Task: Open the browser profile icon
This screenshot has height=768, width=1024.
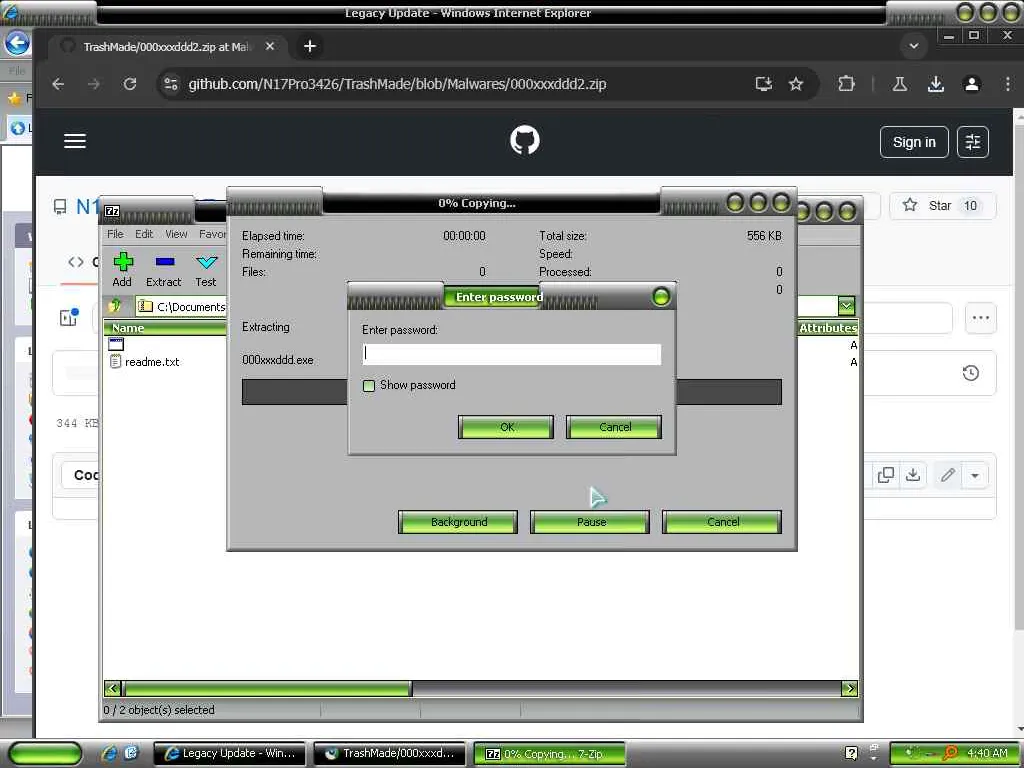Action: 972,84
